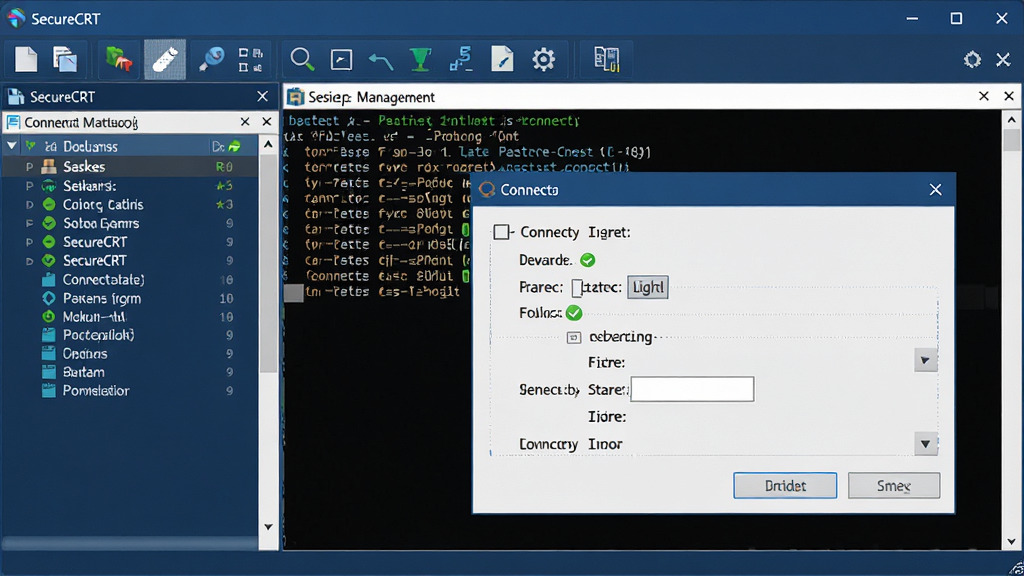
Task: Click the Saskes folder icon
Action: coord(49,167)
